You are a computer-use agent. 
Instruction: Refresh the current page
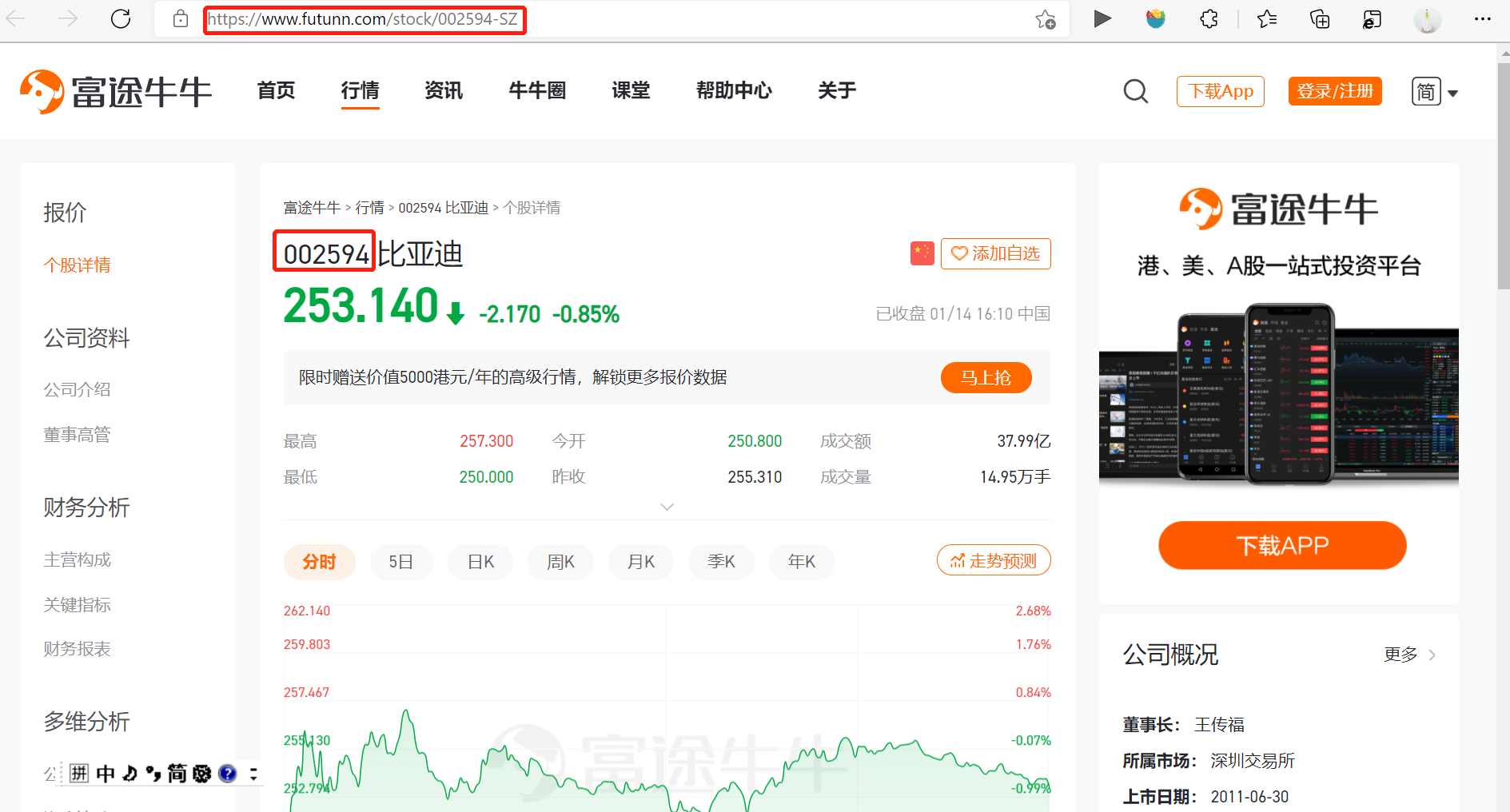pyautogui.click(x=121, y=18)
